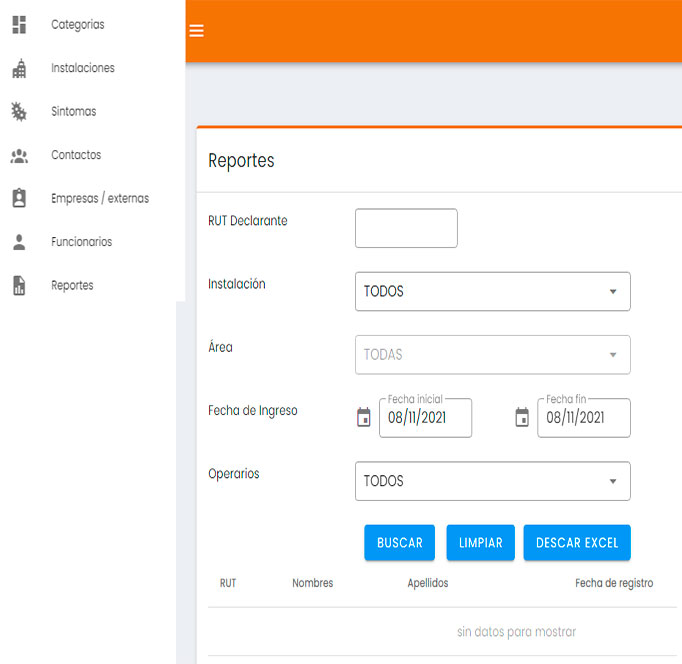Click the Funcionarios person icon
Image resolution: width=682 pixels, height=664 pixels.
coord(19,242)
